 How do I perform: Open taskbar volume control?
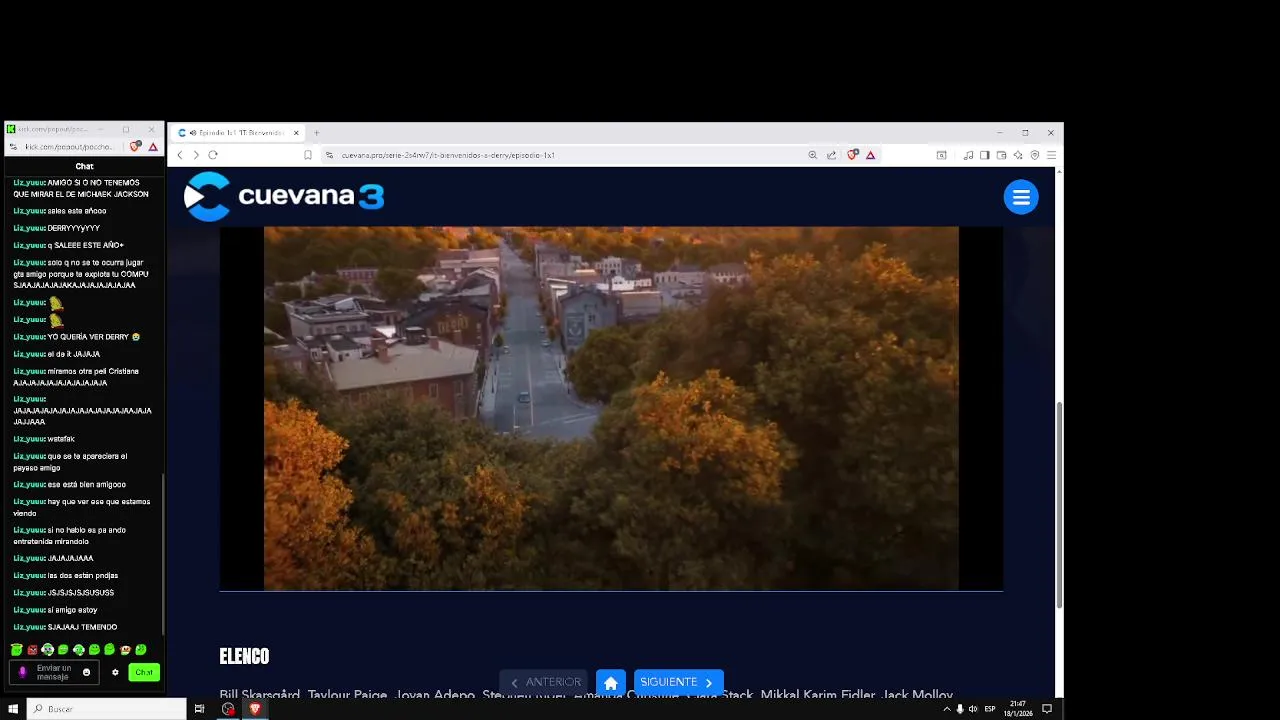(x=973, y=709)
